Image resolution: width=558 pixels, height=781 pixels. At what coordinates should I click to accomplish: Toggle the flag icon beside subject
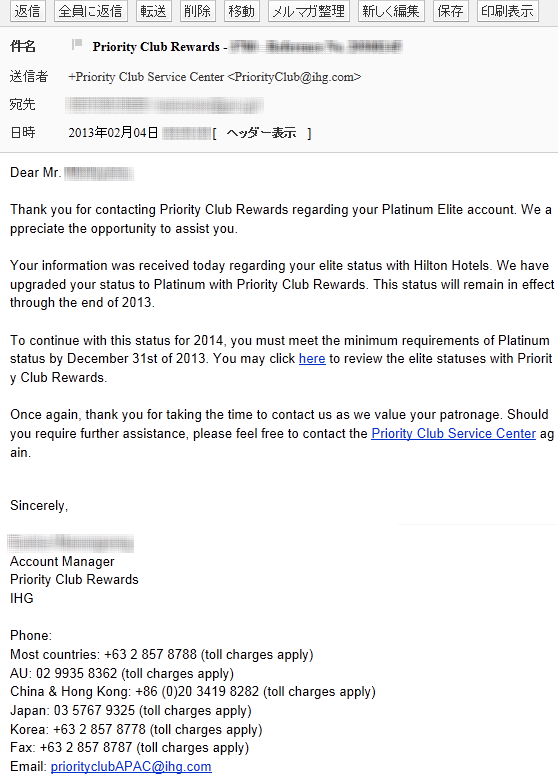(77, 45)
